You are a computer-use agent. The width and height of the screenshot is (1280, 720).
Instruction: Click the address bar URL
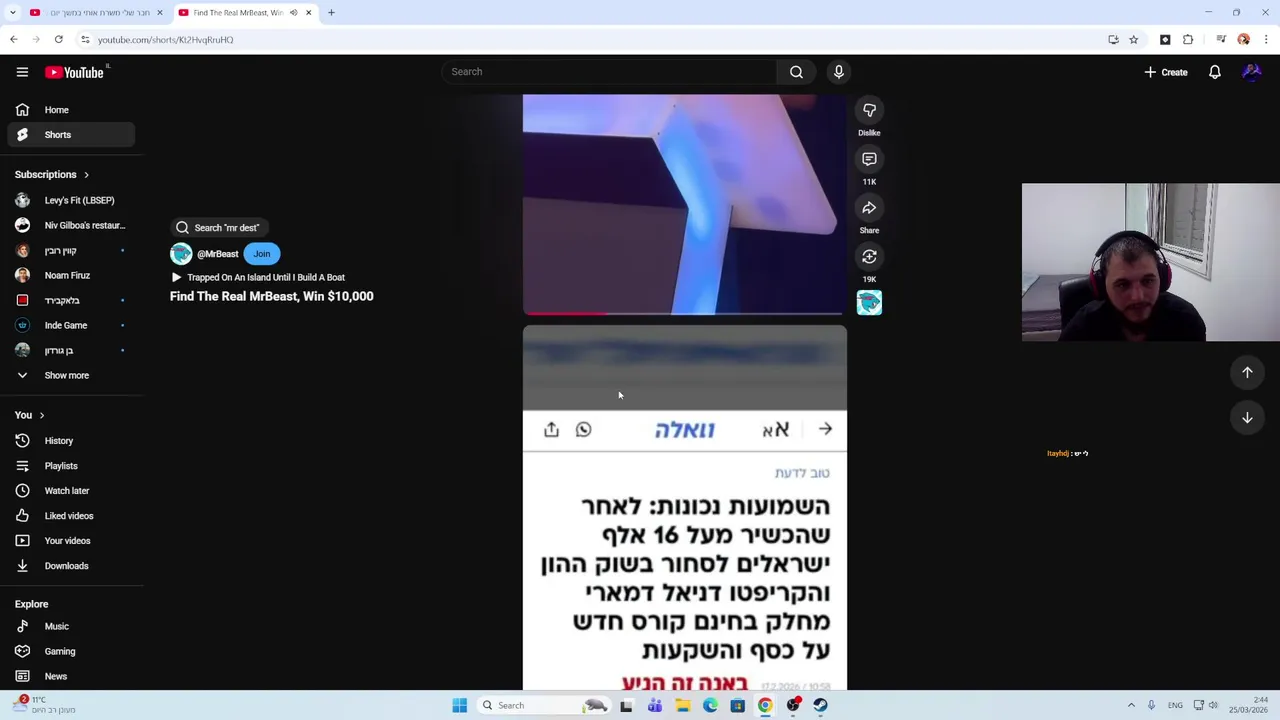pyautogui.click(x=165, y=40)
